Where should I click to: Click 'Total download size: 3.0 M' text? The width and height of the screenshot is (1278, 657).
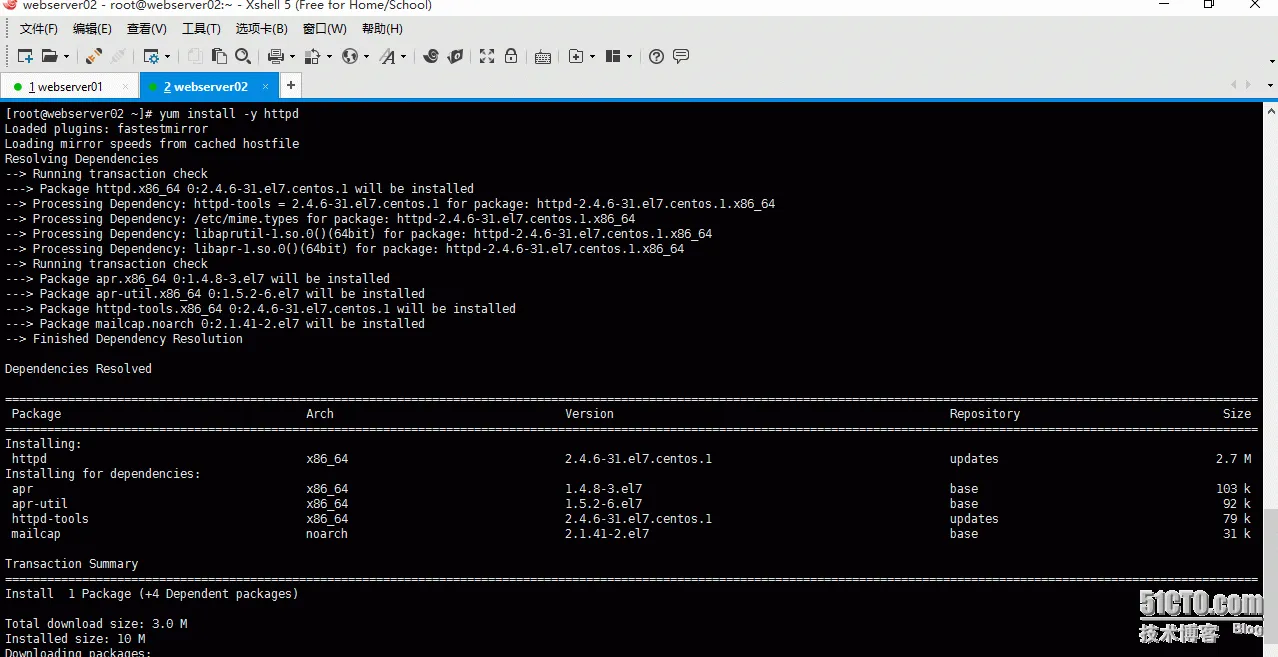point(96,624)
